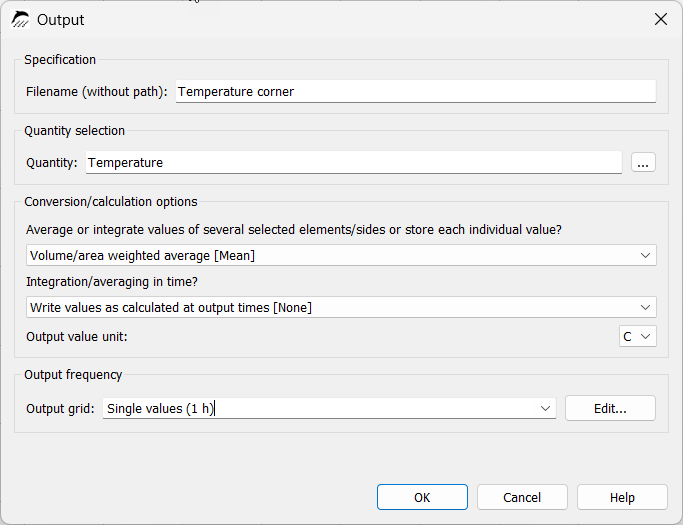Image resolution: width=683 pixels, height=525 pixels.
Task: Click the Cancel button
Action: 522,497
